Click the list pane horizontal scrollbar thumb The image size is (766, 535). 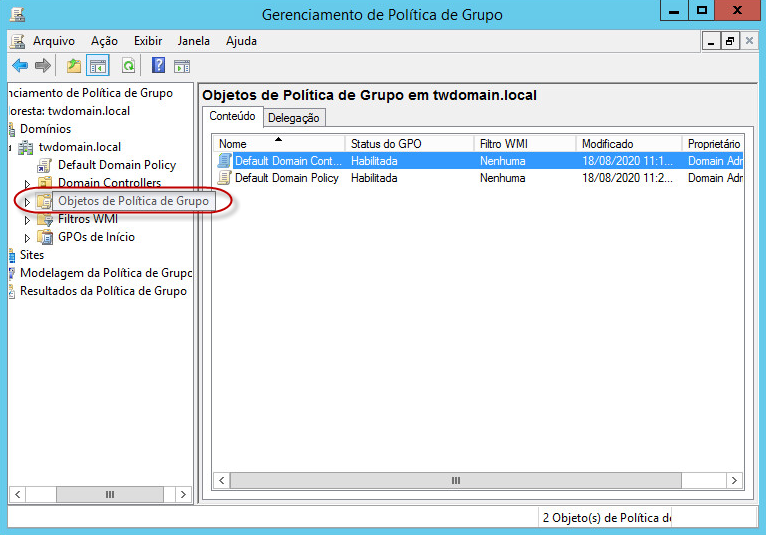pos(456,481)
